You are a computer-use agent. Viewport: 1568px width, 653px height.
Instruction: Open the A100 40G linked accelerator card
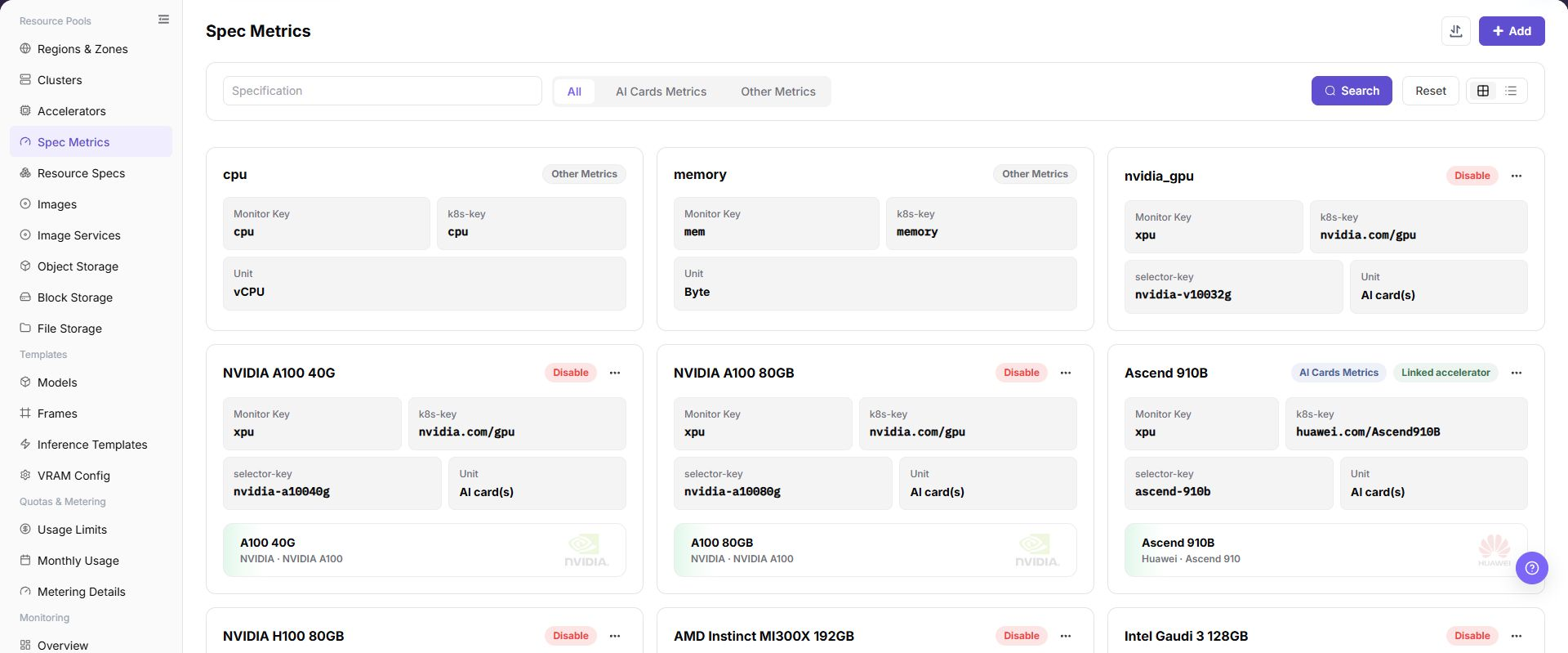tap(425, 550)
